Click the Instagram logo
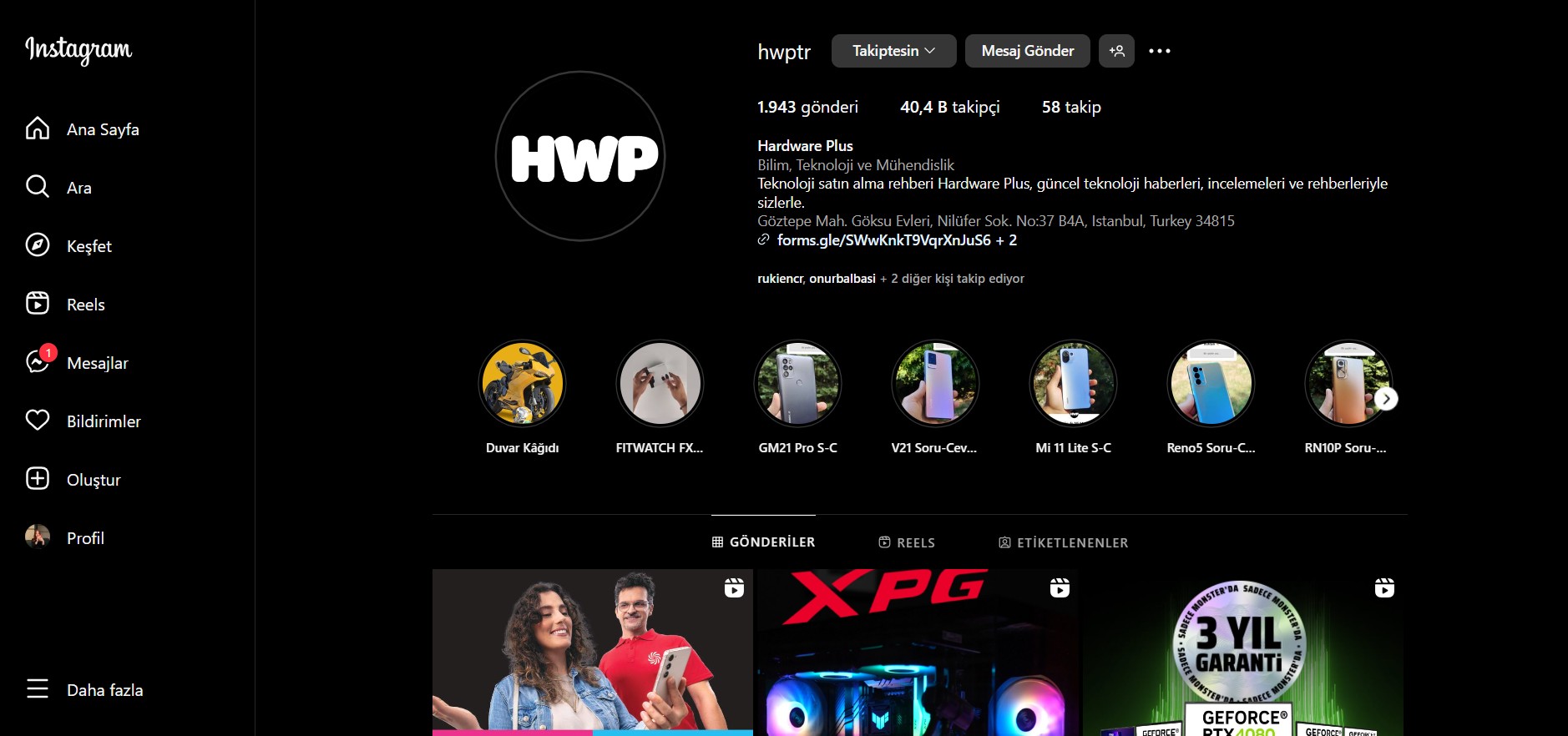The image size is (1568, 736). (x=78, y=50)
